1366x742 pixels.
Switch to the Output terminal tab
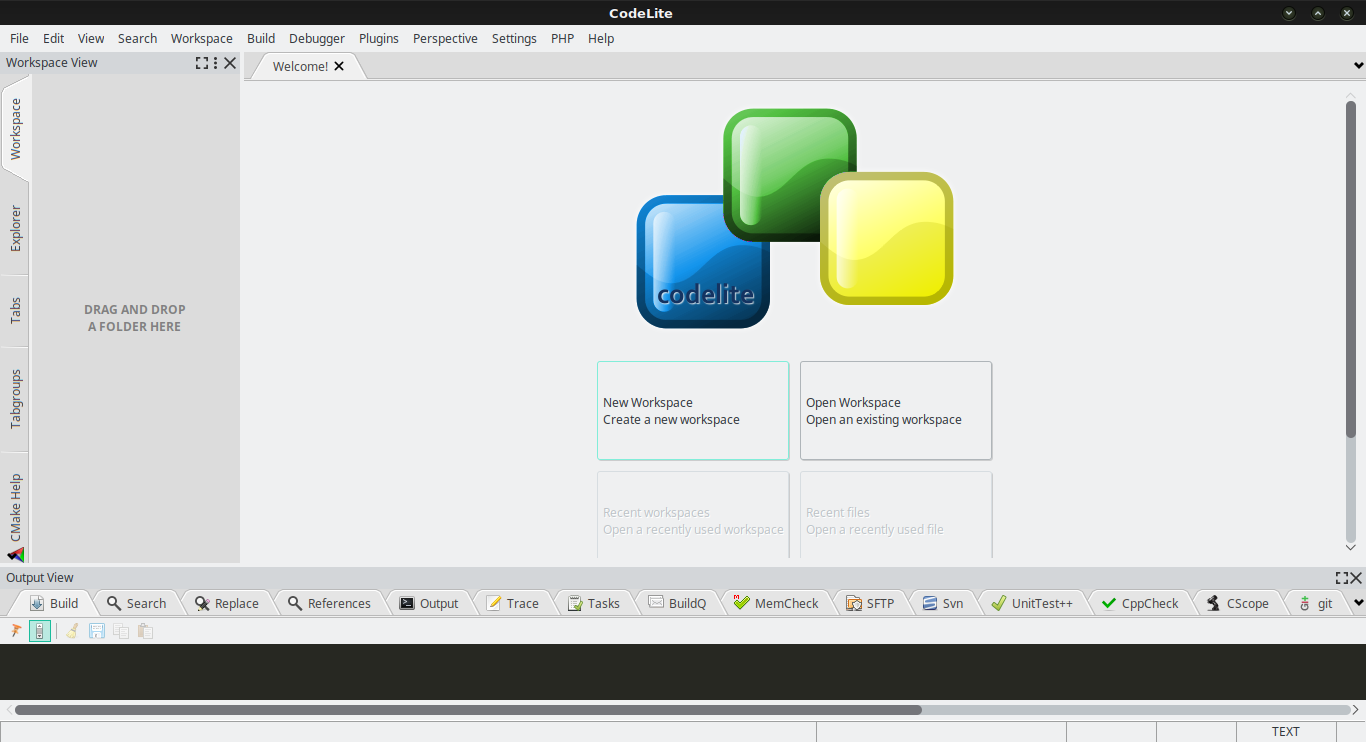click(429, 603)
